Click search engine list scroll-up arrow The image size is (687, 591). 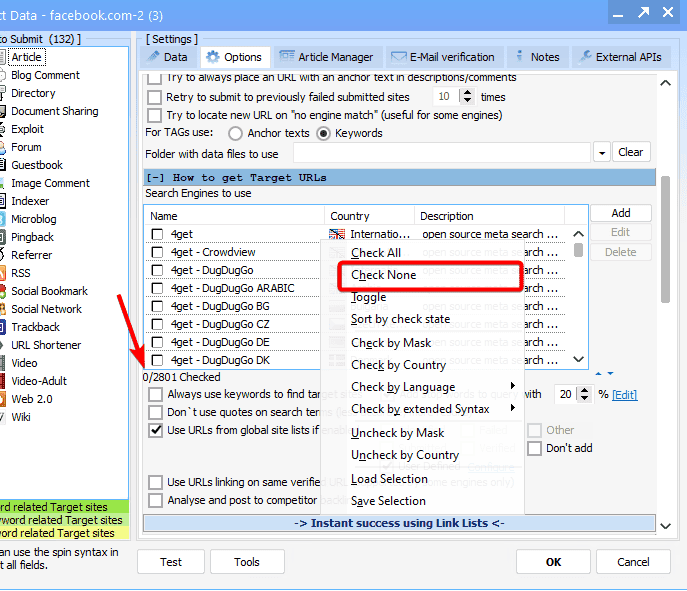click(x=579, y=234)
